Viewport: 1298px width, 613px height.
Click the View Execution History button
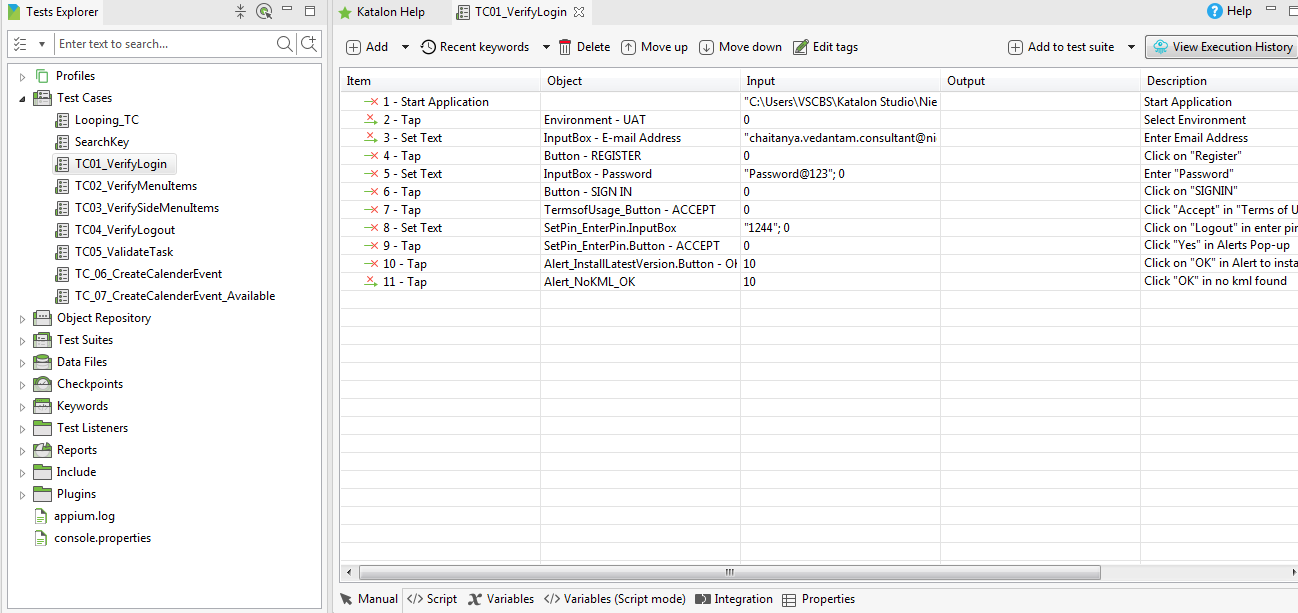point(1222,47)
